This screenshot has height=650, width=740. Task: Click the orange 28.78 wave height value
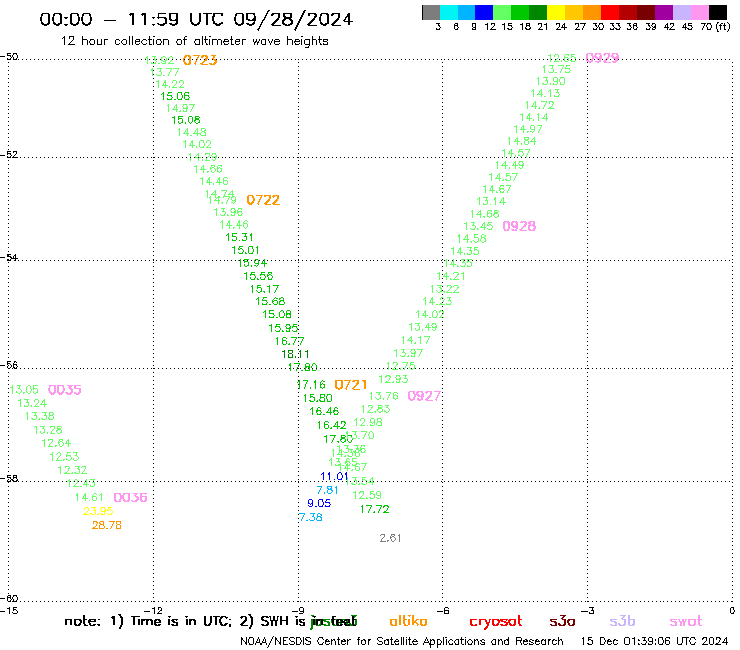tap(107, 525)
